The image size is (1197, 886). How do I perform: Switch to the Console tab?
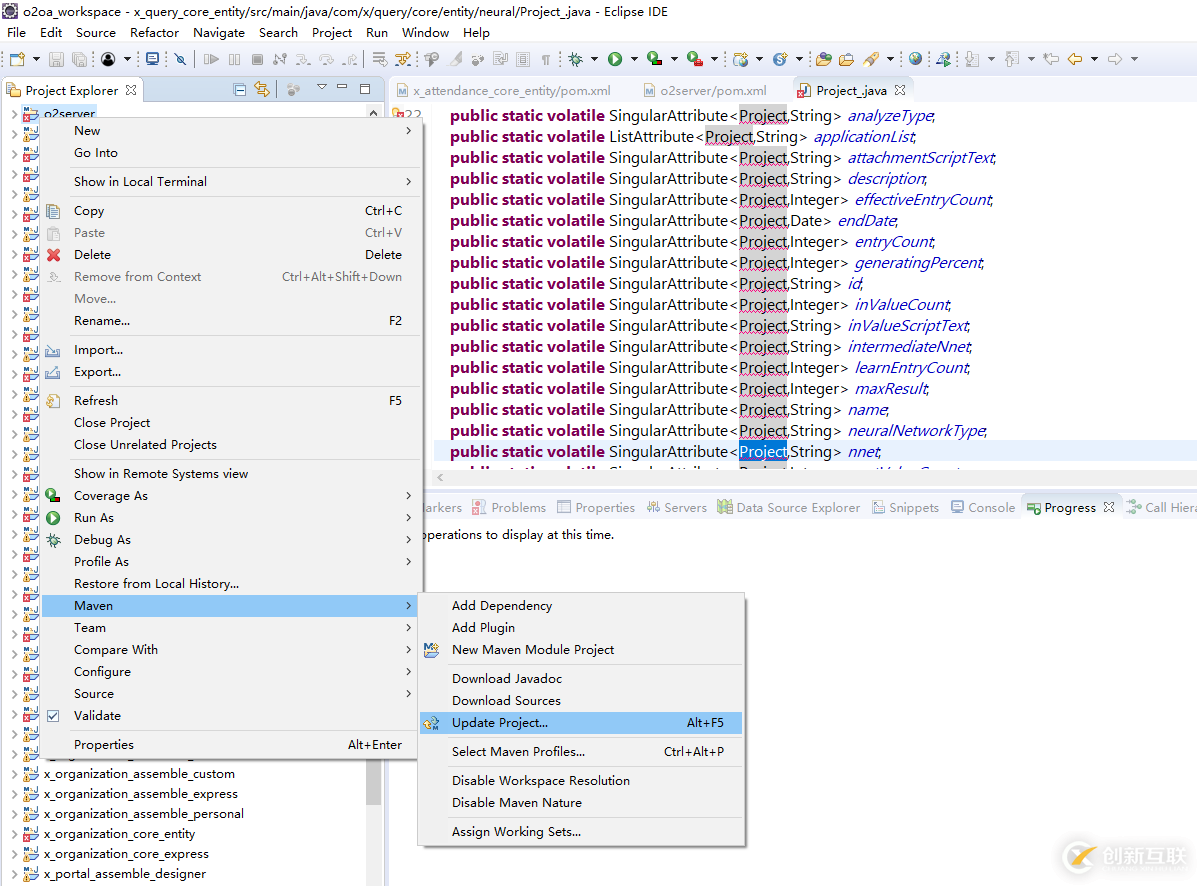pos(990,508)
